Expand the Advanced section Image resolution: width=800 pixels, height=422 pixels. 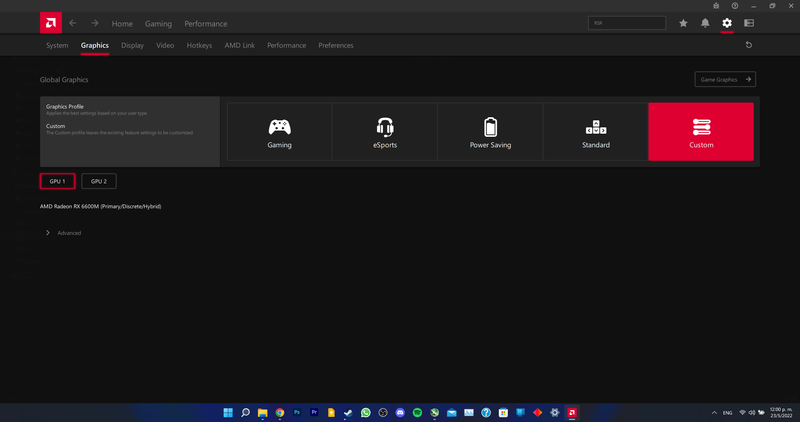[64, 233]
